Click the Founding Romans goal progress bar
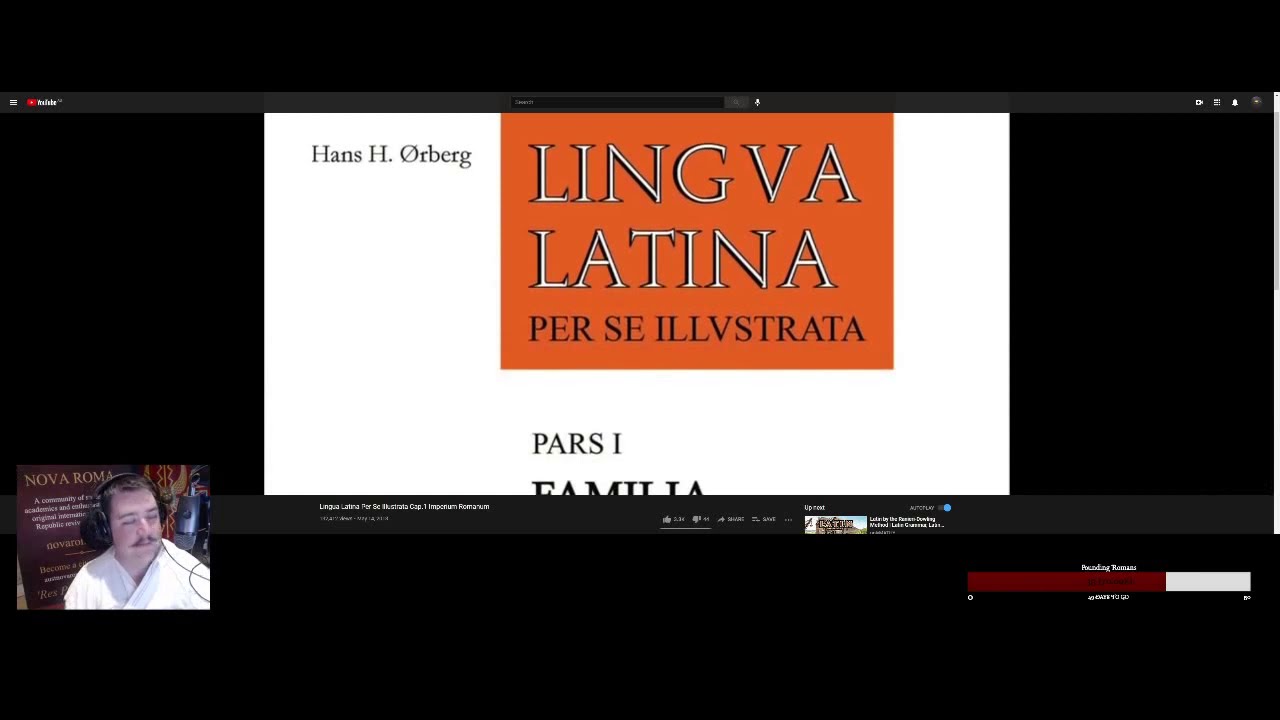This screenshot has width=1280, height=720. 1109,582
